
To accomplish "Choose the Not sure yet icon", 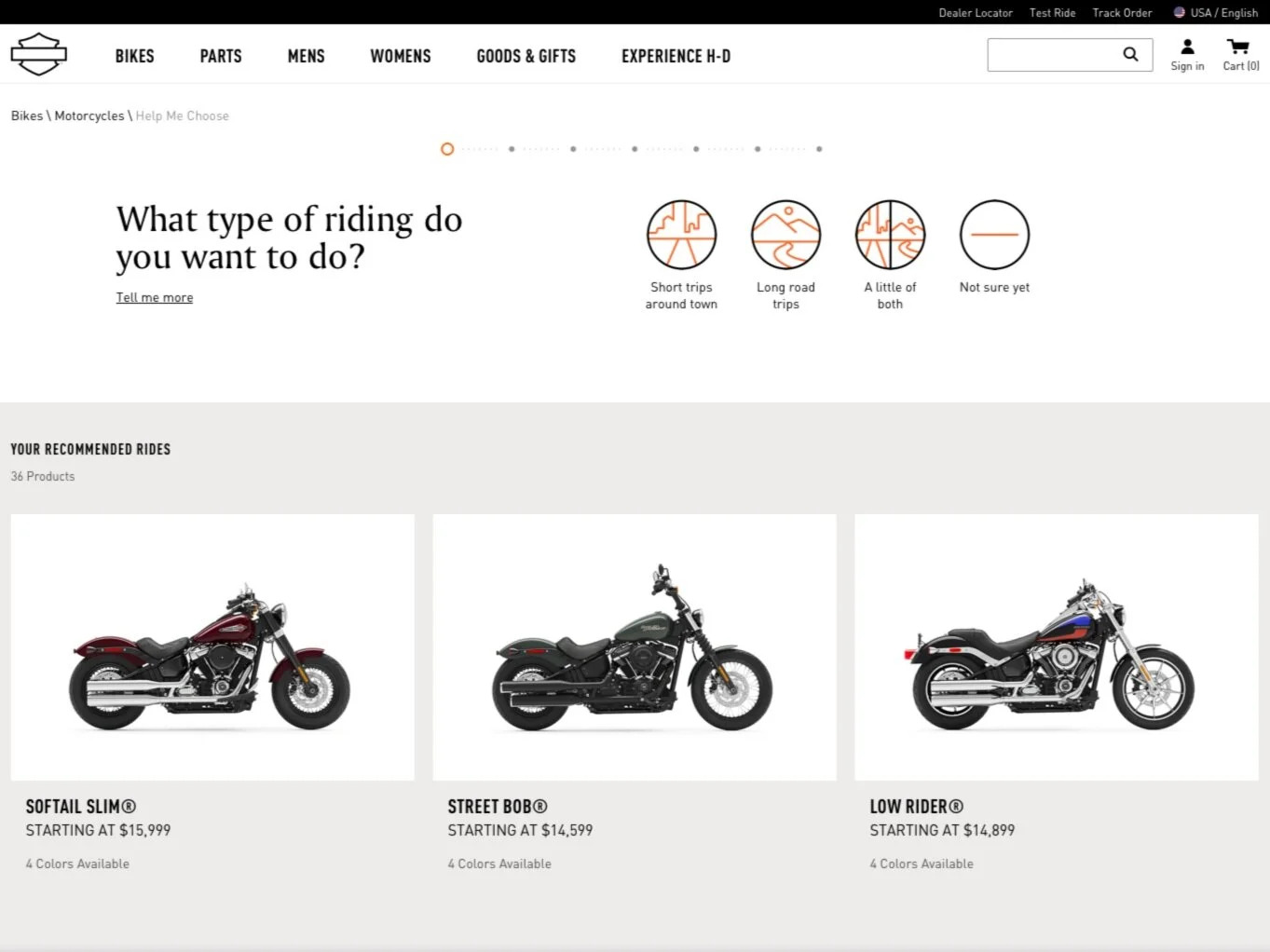I will pos(995,235).
